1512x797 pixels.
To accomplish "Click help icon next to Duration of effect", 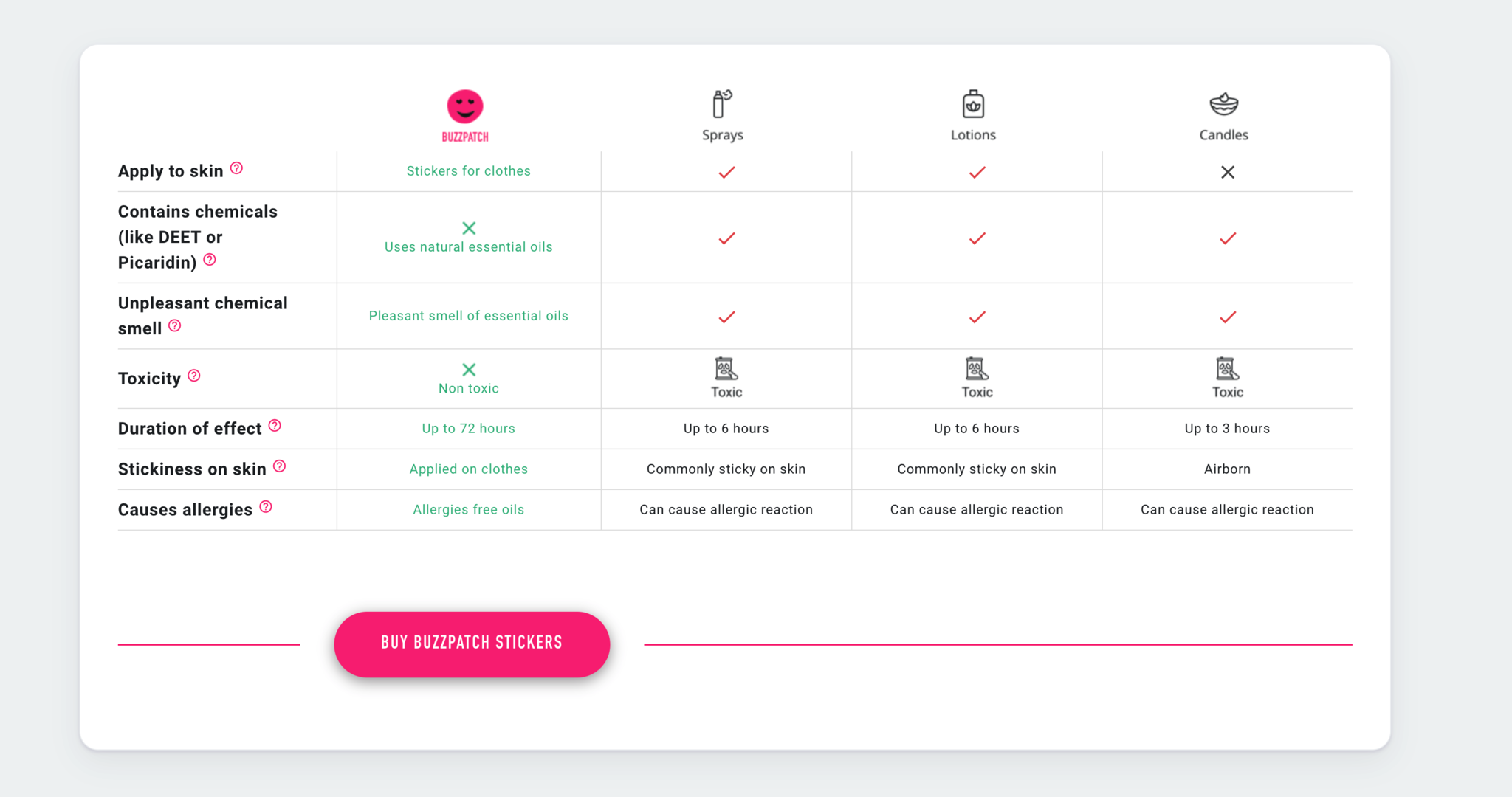I will [x=275, y=426].
